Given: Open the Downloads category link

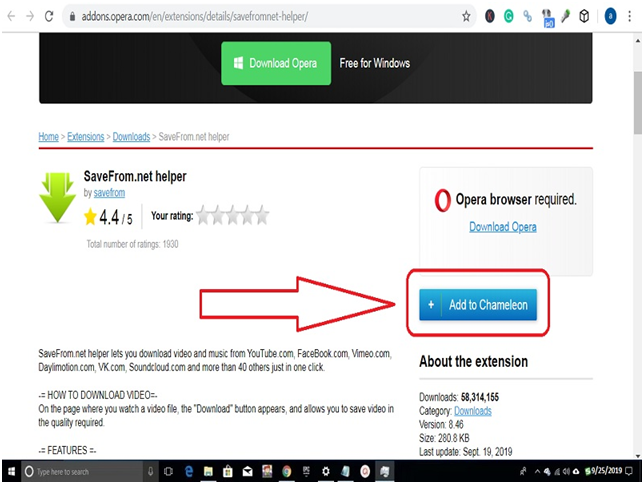Looking at the screenshot, I should 473,411.
